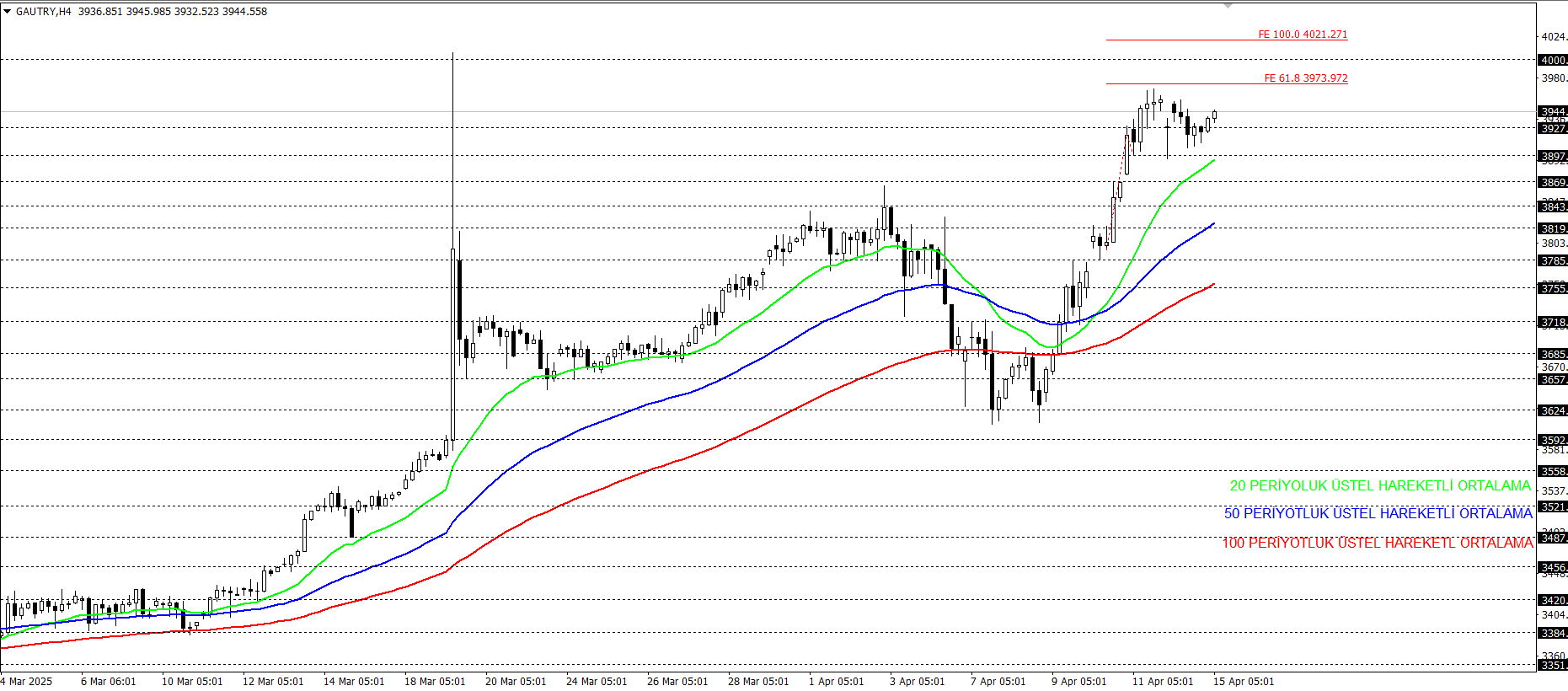Click the 3 Apr 05:01 date label
The image size is (1568, 691).
click(918, 681)
